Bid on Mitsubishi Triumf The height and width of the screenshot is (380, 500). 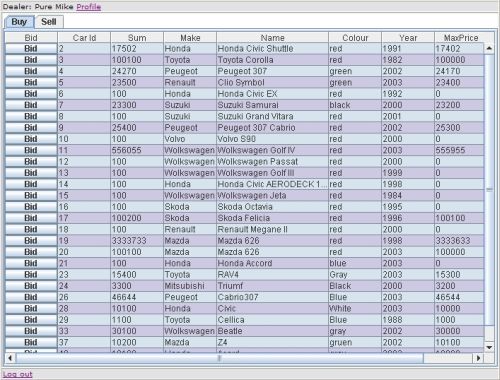tap(31, 286)
